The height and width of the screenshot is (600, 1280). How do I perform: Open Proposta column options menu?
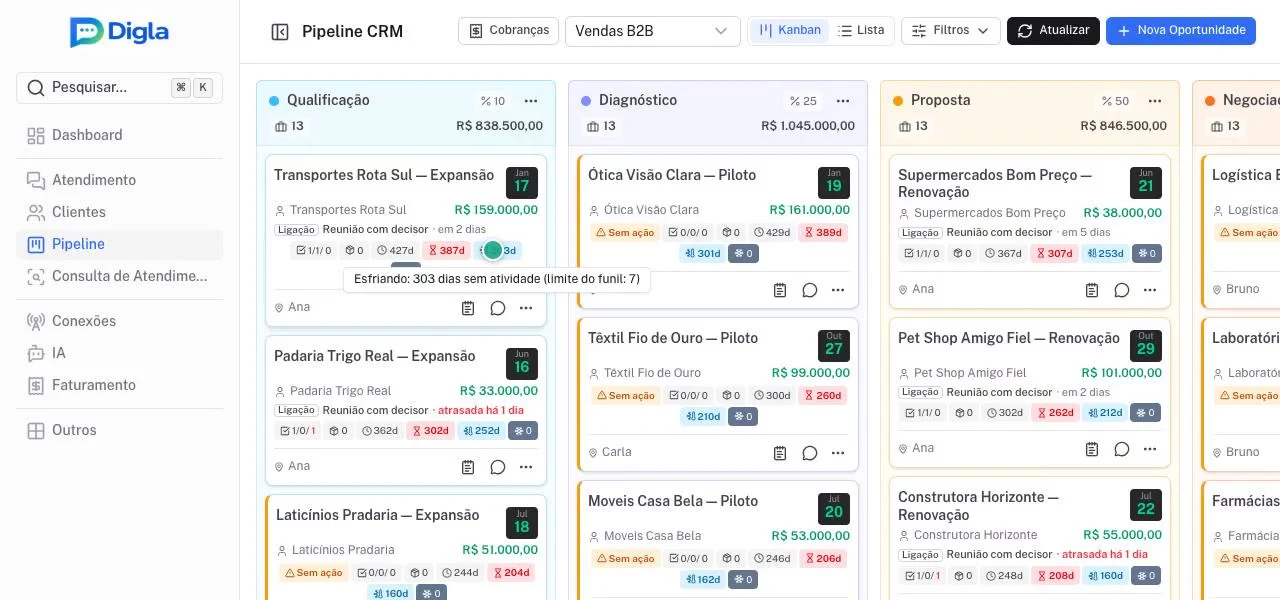tap(1155, 101)
